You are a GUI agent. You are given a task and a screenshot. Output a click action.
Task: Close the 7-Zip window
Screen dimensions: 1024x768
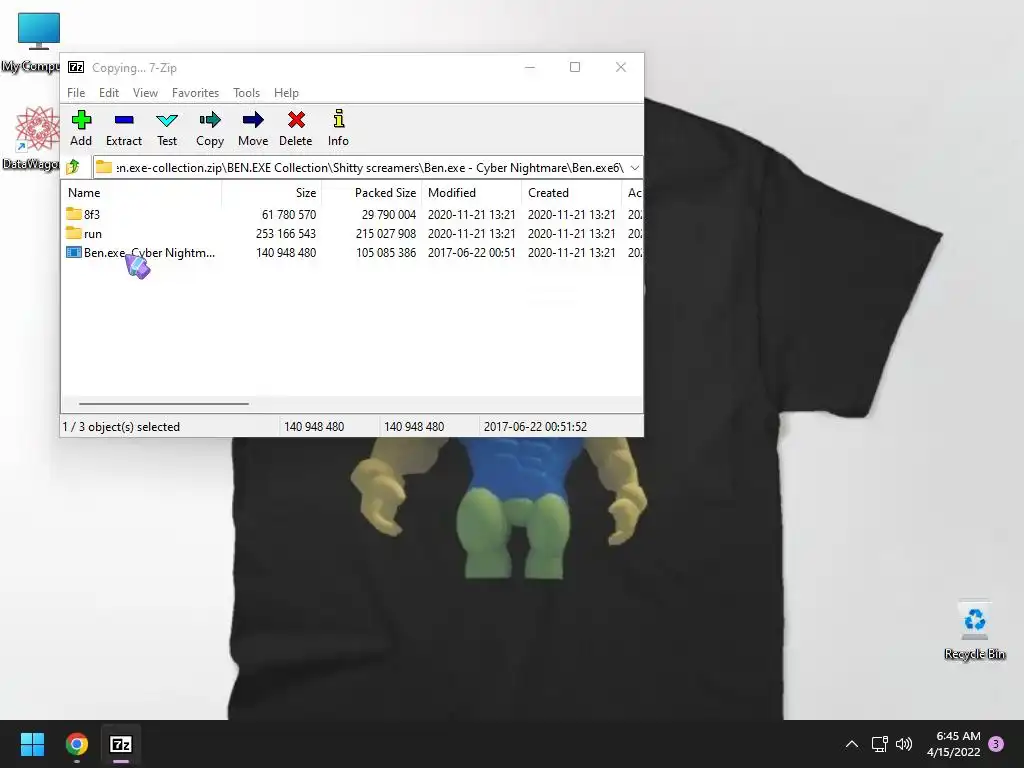point(620,67)
